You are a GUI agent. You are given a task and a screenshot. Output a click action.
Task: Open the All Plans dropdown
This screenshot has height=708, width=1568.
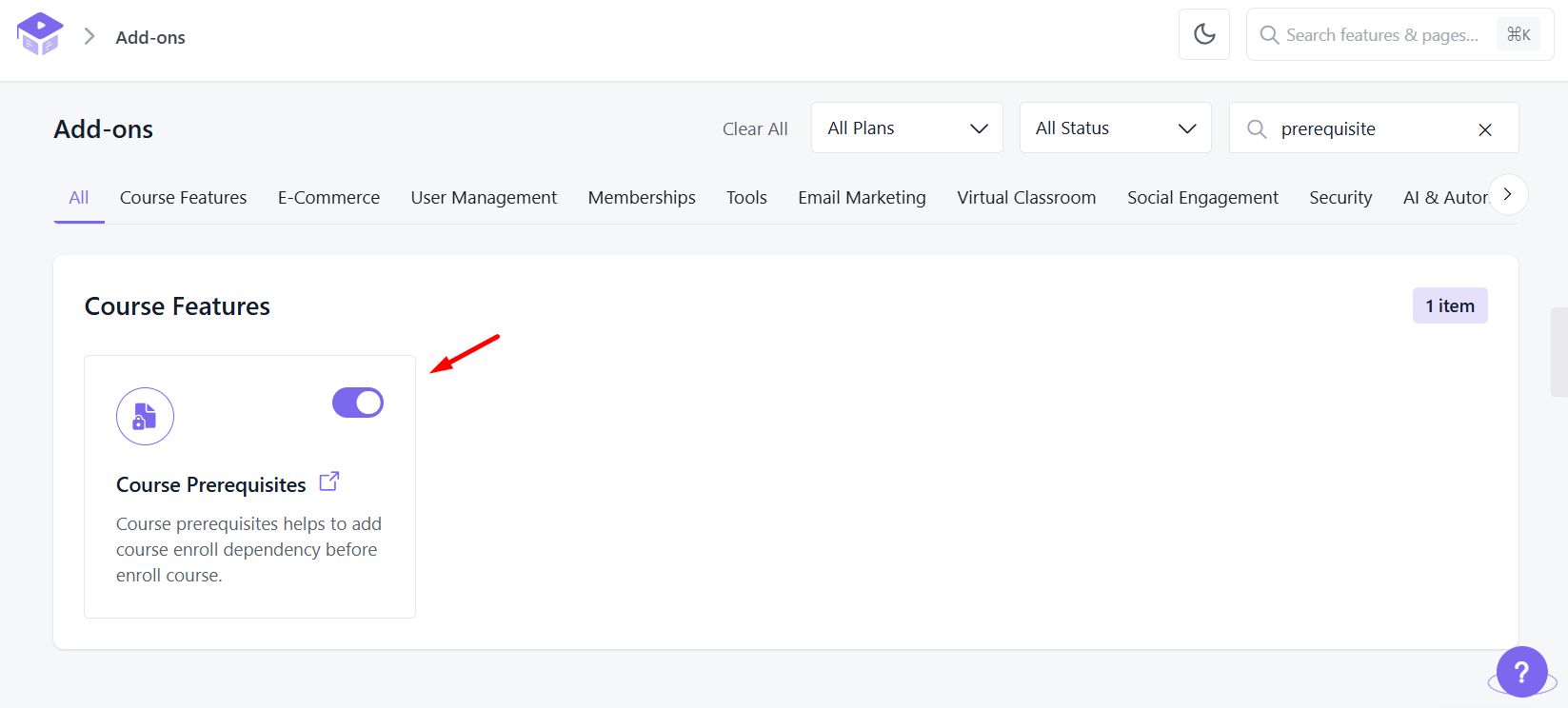tap(907, 128)
